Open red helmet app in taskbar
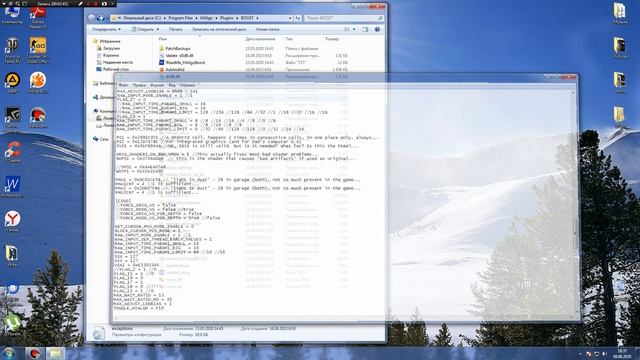 click(35, 353)
